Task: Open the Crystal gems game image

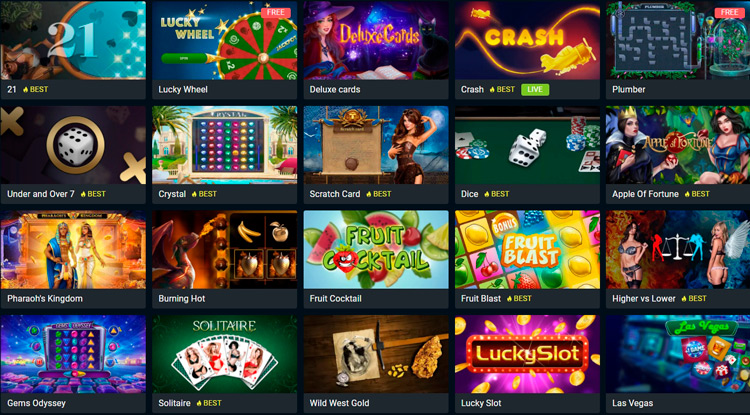Action: point(224,145)
